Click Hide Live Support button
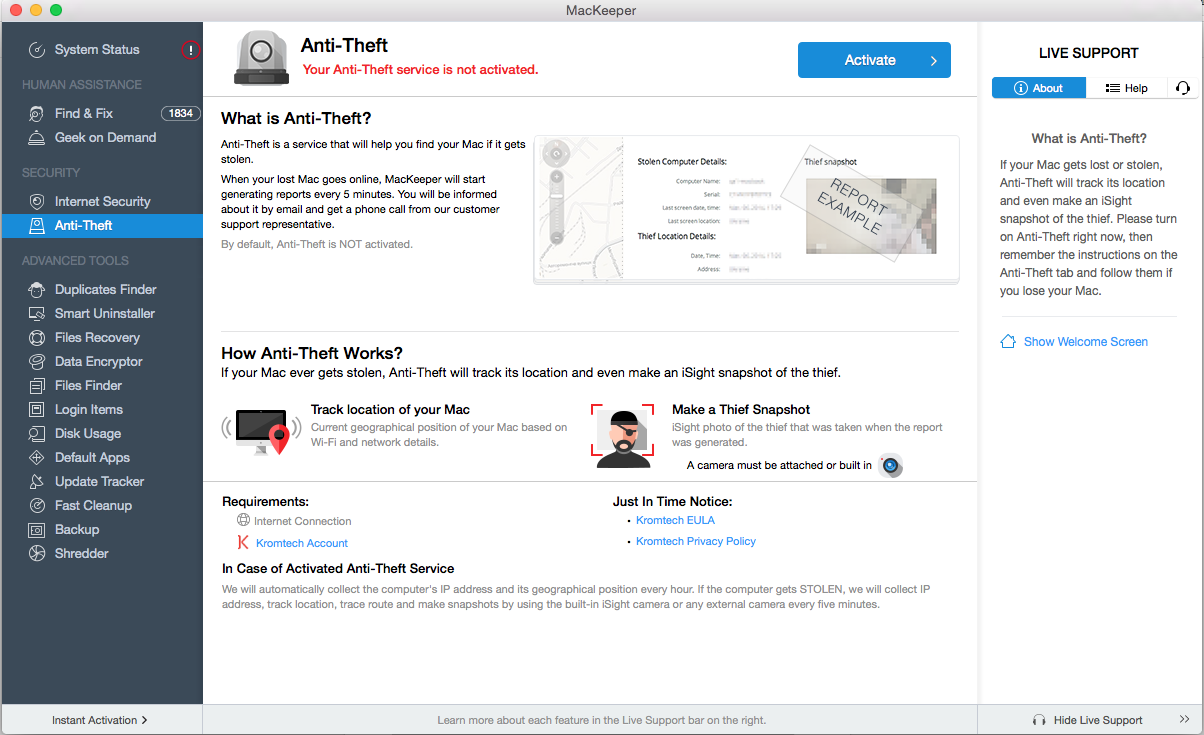 coord(1087,720)
